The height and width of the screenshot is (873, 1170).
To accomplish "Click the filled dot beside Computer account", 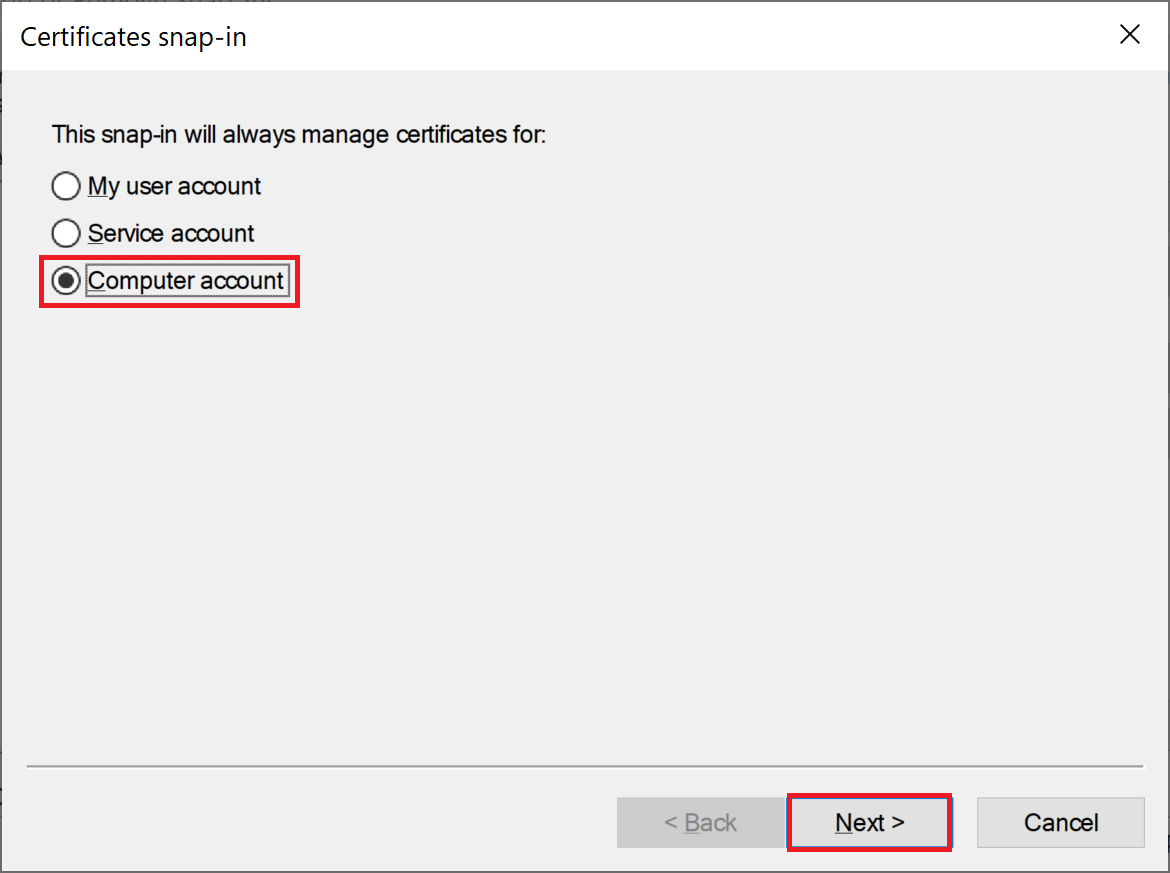I will tap(66, 281).
